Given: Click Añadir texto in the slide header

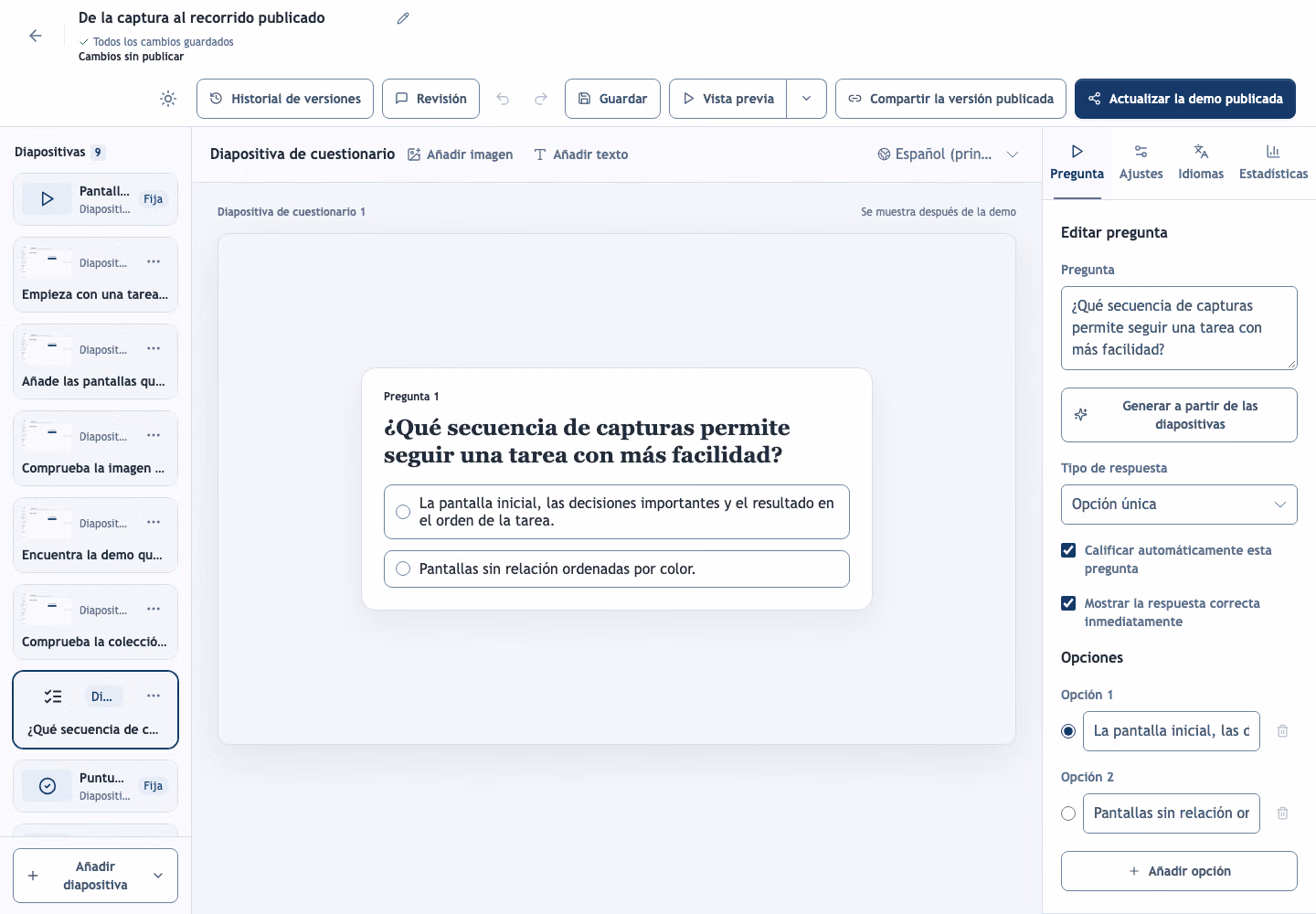Looking at the screenshot, I should point(581,154).
